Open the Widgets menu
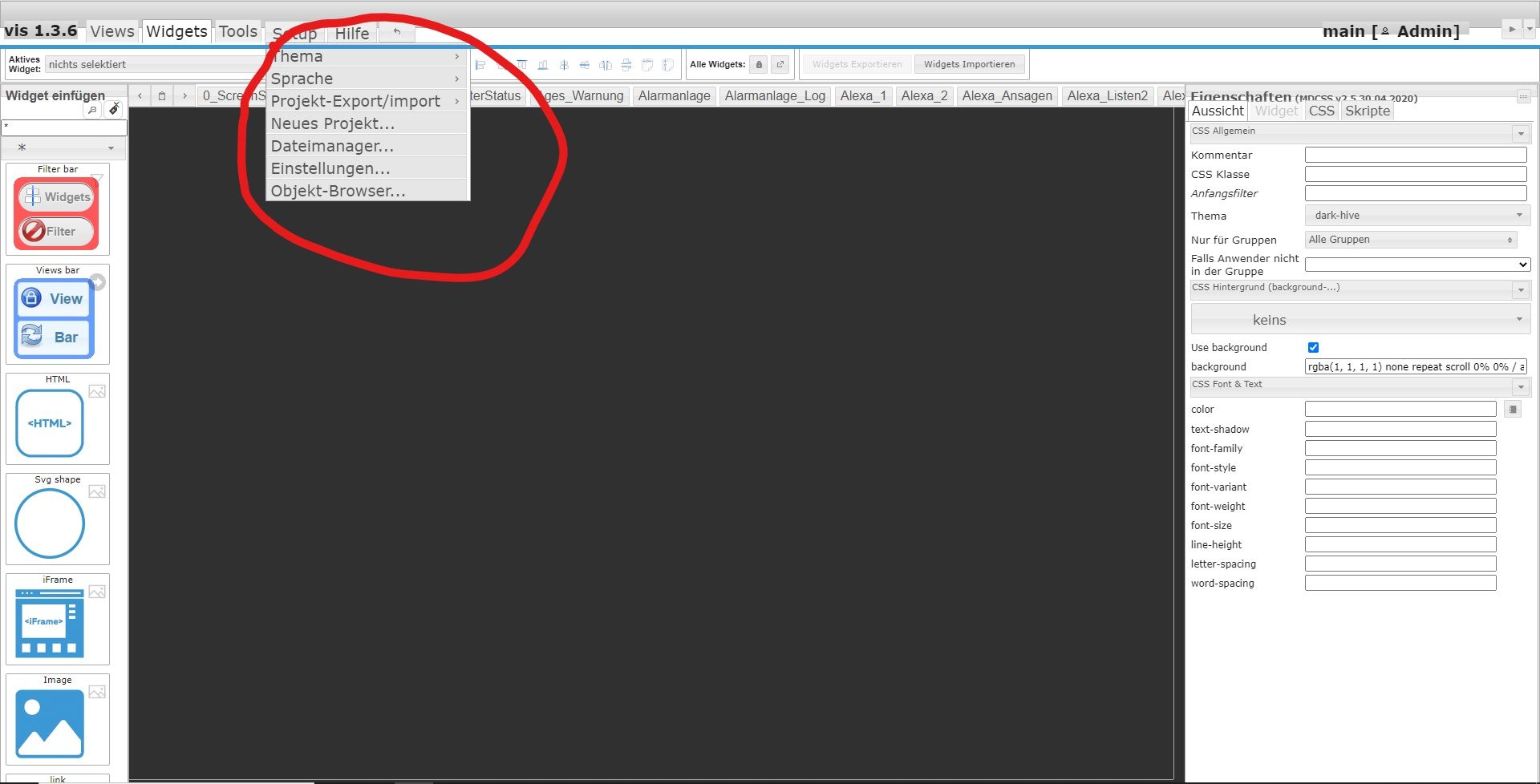This screenshot has height=784, width=1540. pyautogui.click(x=176, y=31)
